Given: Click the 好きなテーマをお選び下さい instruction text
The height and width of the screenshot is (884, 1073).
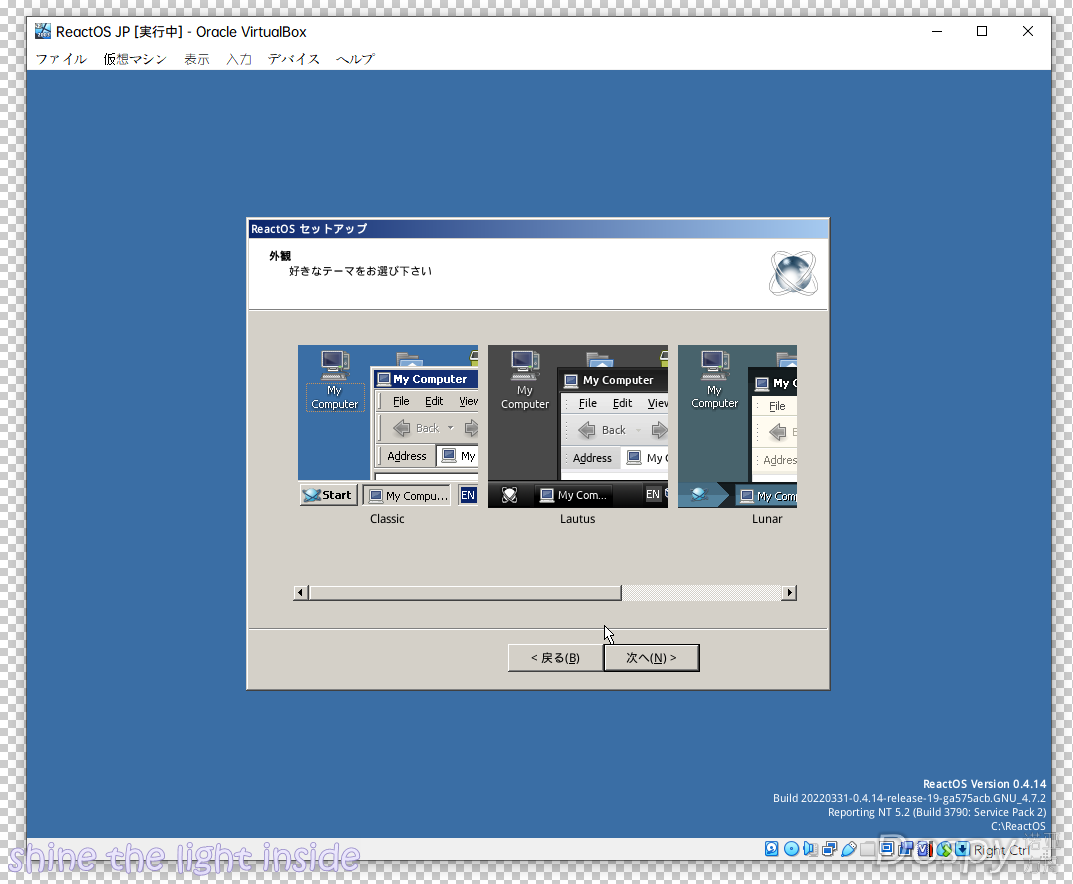Looking at the screenshot, I should 360,271.
